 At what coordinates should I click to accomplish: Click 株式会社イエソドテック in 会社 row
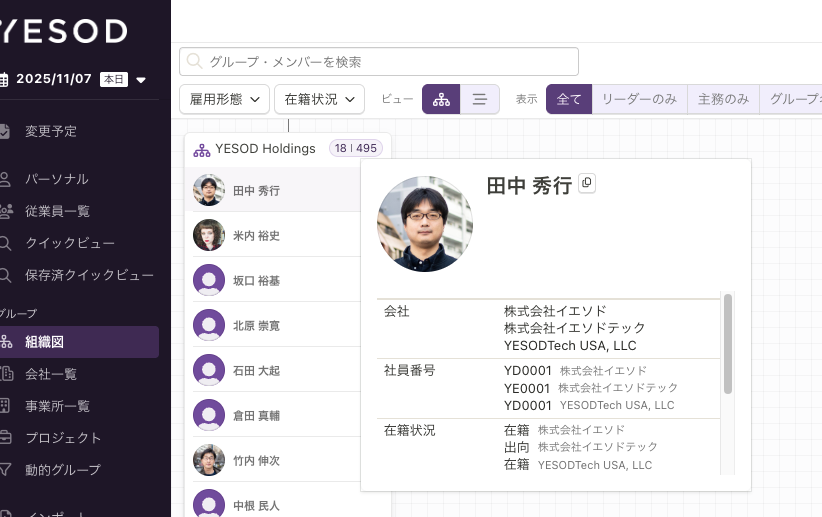coord(575,328)
